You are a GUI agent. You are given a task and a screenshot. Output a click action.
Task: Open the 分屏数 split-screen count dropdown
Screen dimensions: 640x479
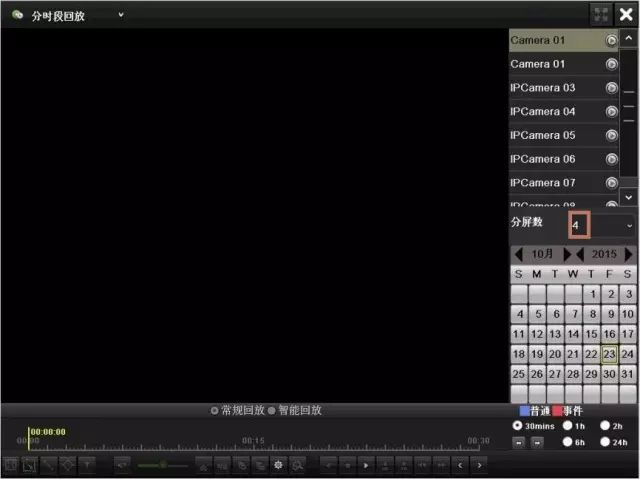pyautogui.click(x=629, y=226)
